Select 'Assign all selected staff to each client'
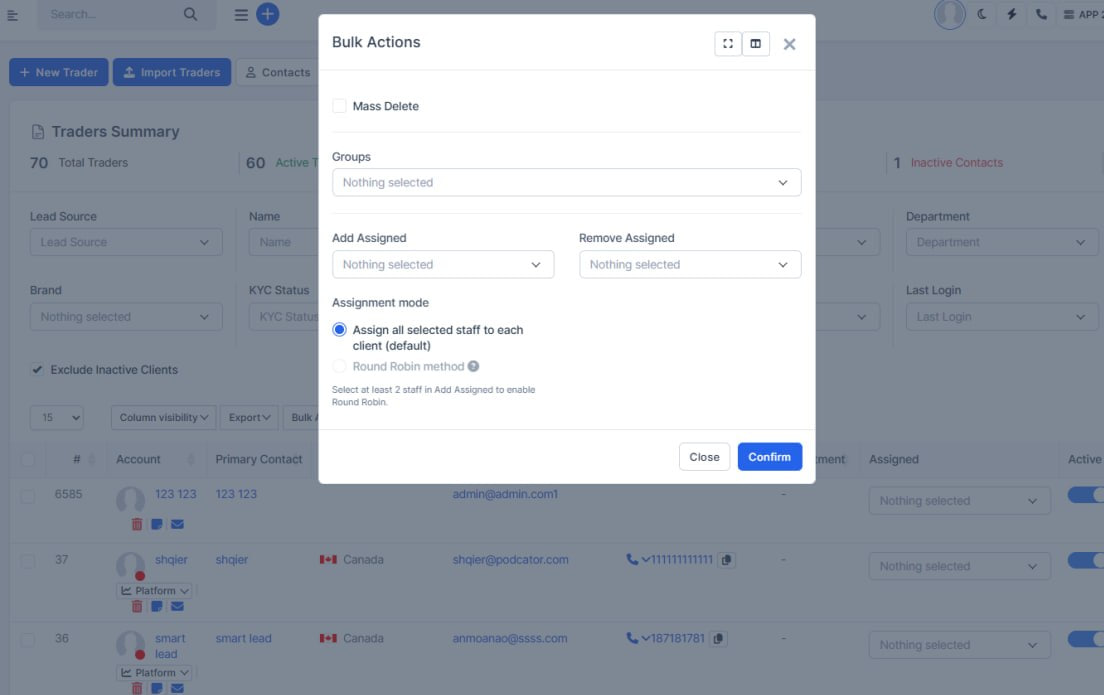The height and width of the screenshot is (695, 1104). [339, 330]
